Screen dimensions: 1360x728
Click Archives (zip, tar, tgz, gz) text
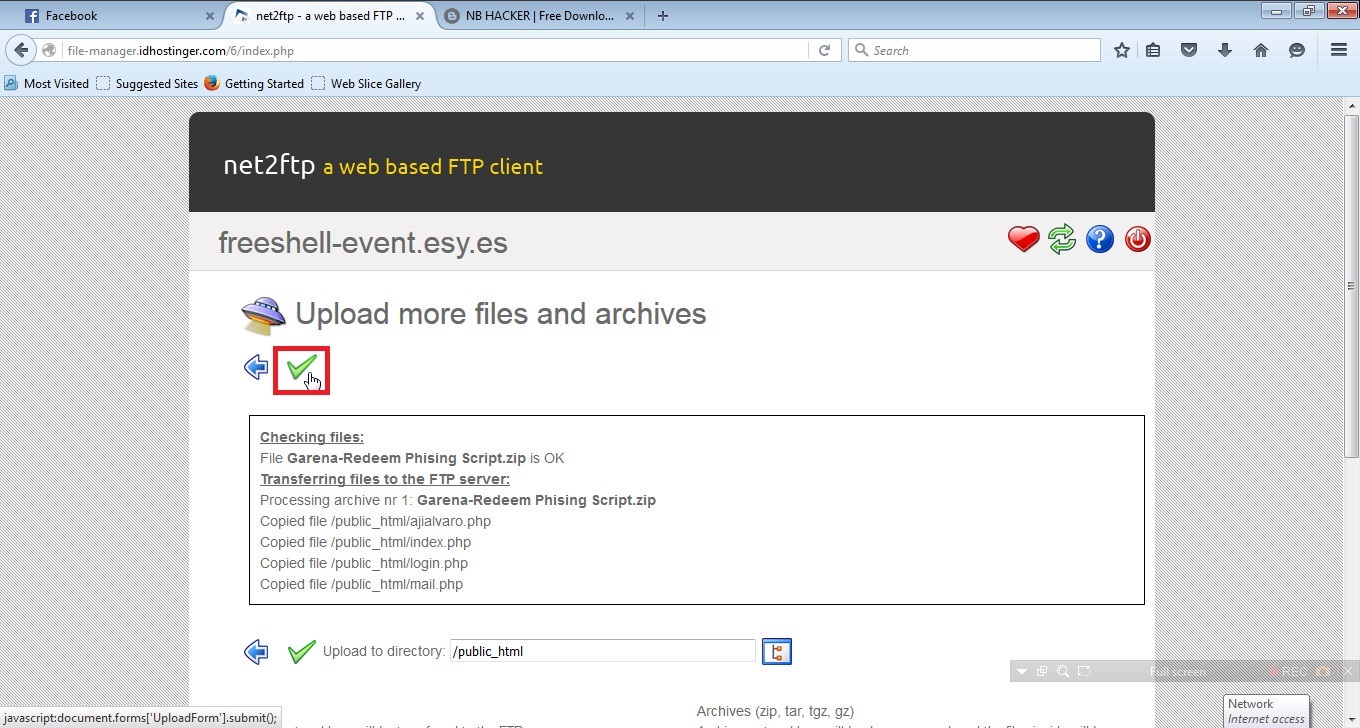(x=775, y=711)
